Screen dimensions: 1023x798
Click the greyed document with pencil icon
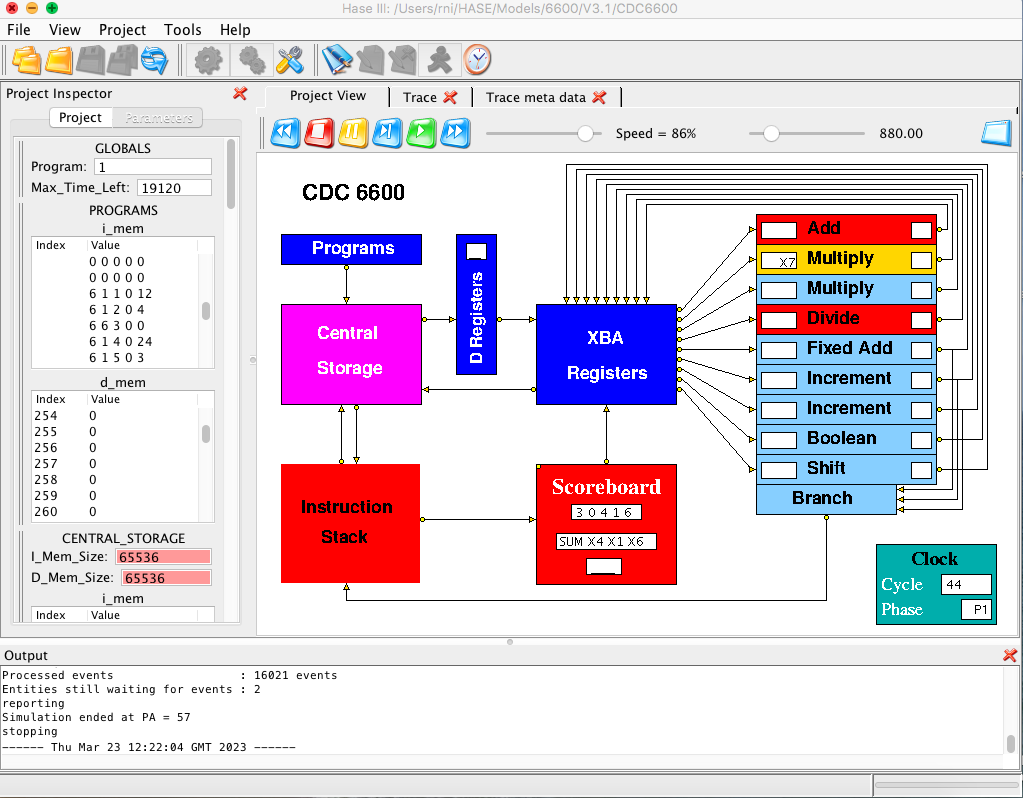[x=370, y=60]
